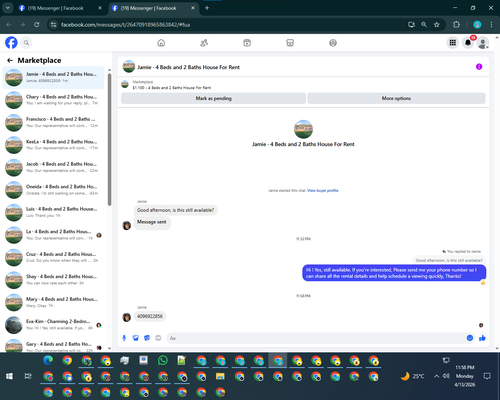Click "Good afternoon, is this still available?" bubble
Screen dimensions: 500x400
176,210
